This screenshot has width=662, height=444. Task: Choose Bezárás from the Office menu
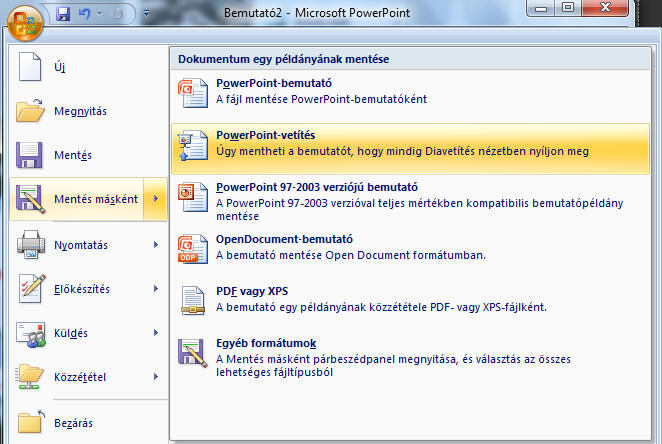click(73, 423)
